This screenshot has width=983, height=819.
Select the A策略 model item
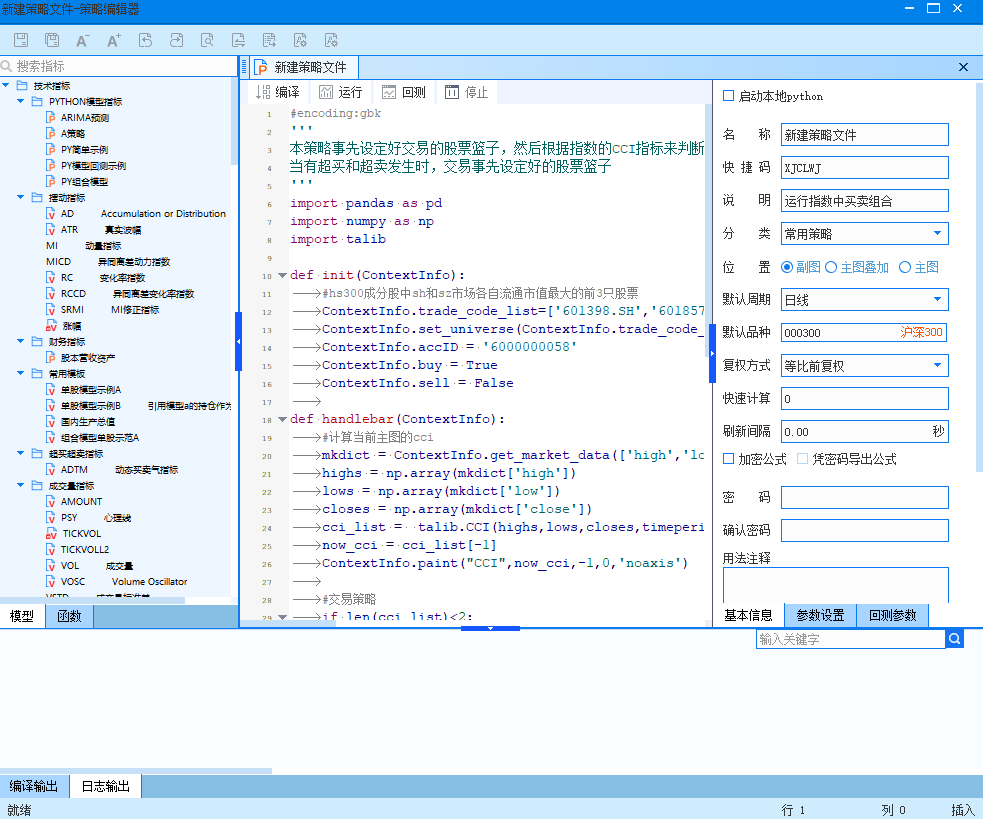[66, 134]
